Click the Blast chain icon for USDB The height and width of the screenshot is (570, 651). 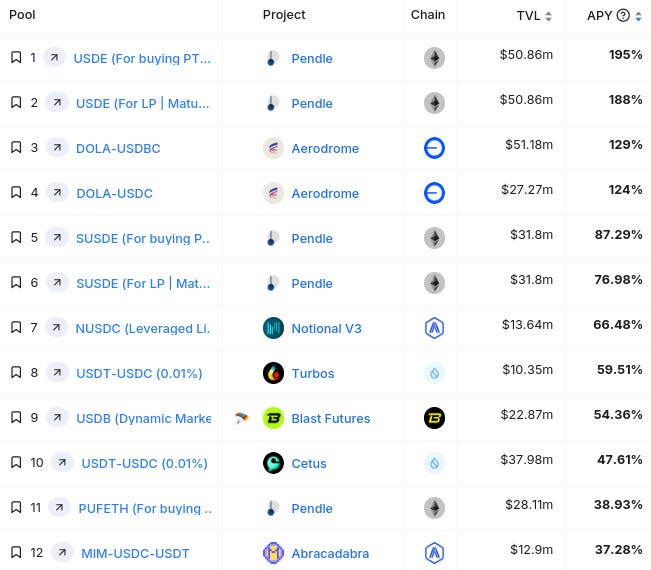point(434,418)
